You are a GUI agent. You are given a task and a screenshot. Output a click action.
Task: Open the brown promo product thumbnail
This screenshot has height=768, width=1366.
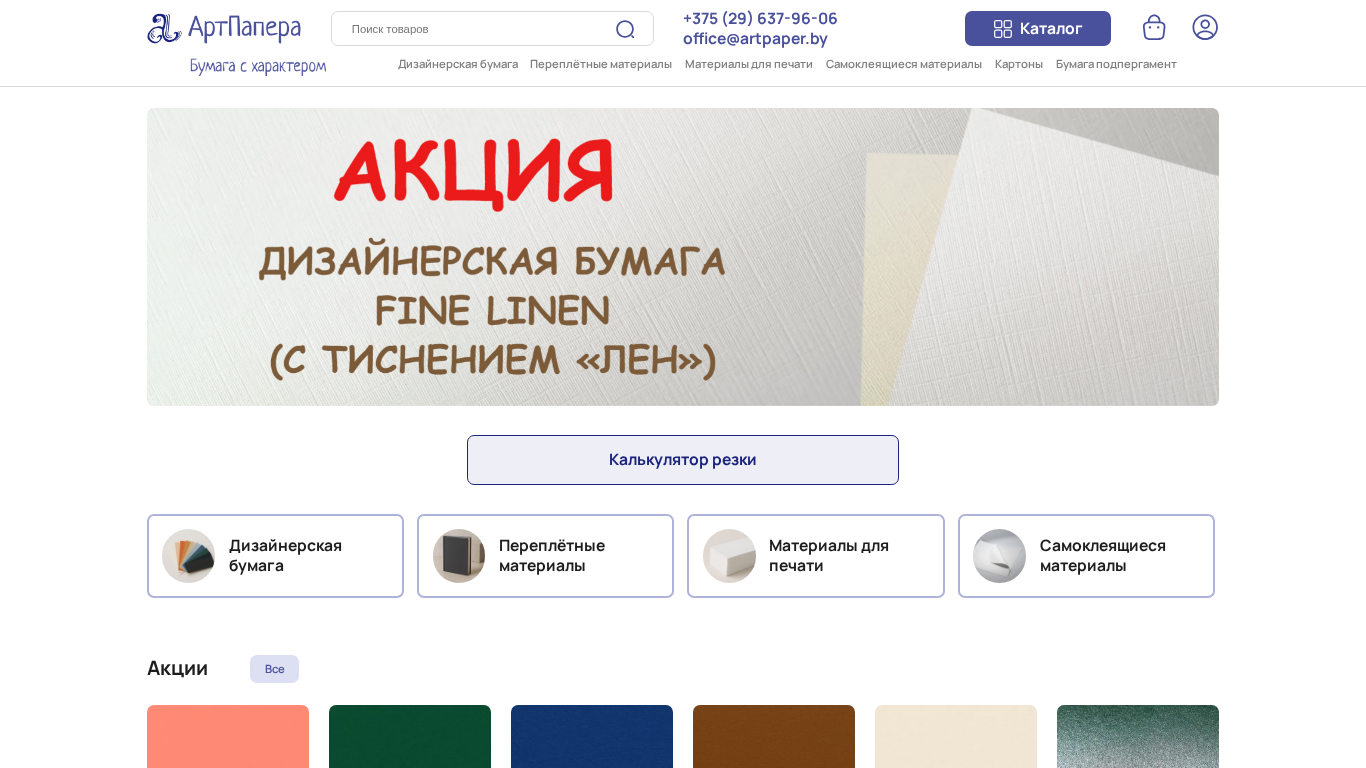point(774,736)
